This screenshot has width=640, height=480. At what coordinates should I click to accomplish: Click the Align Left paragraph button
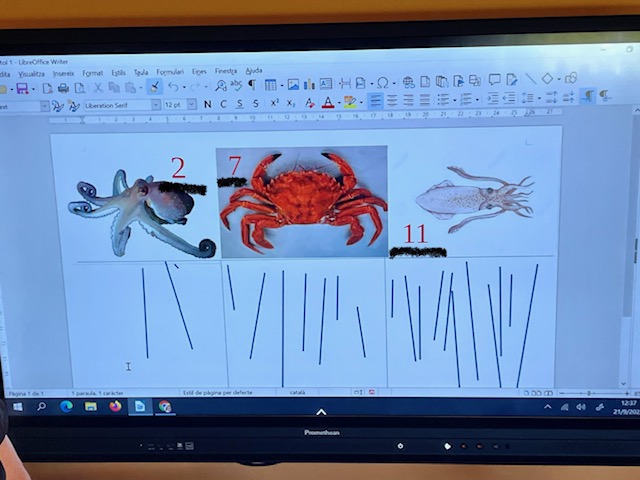pyautogui.click(x=375, y=101)
